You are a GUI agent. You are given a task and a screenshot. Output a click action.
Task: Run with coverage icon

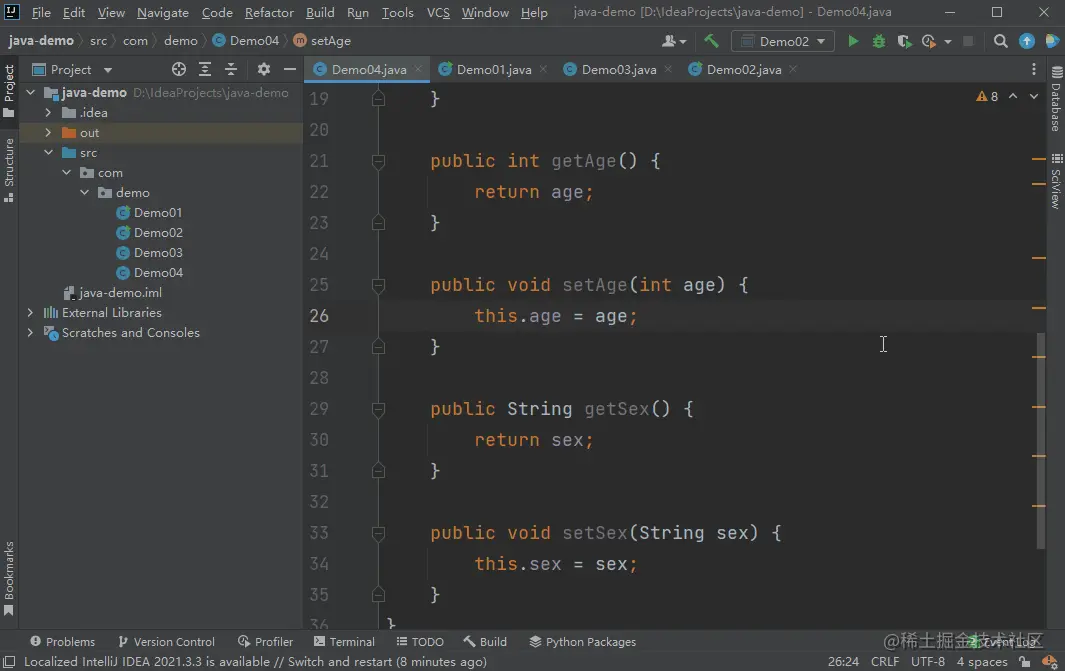tap(904, 41)
